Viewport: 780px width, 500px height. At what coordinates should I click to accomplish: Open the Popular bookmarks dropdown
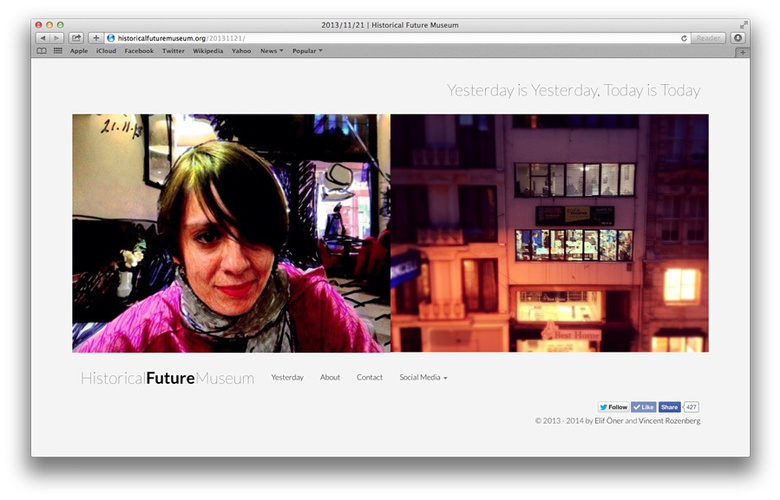(307, 50)
